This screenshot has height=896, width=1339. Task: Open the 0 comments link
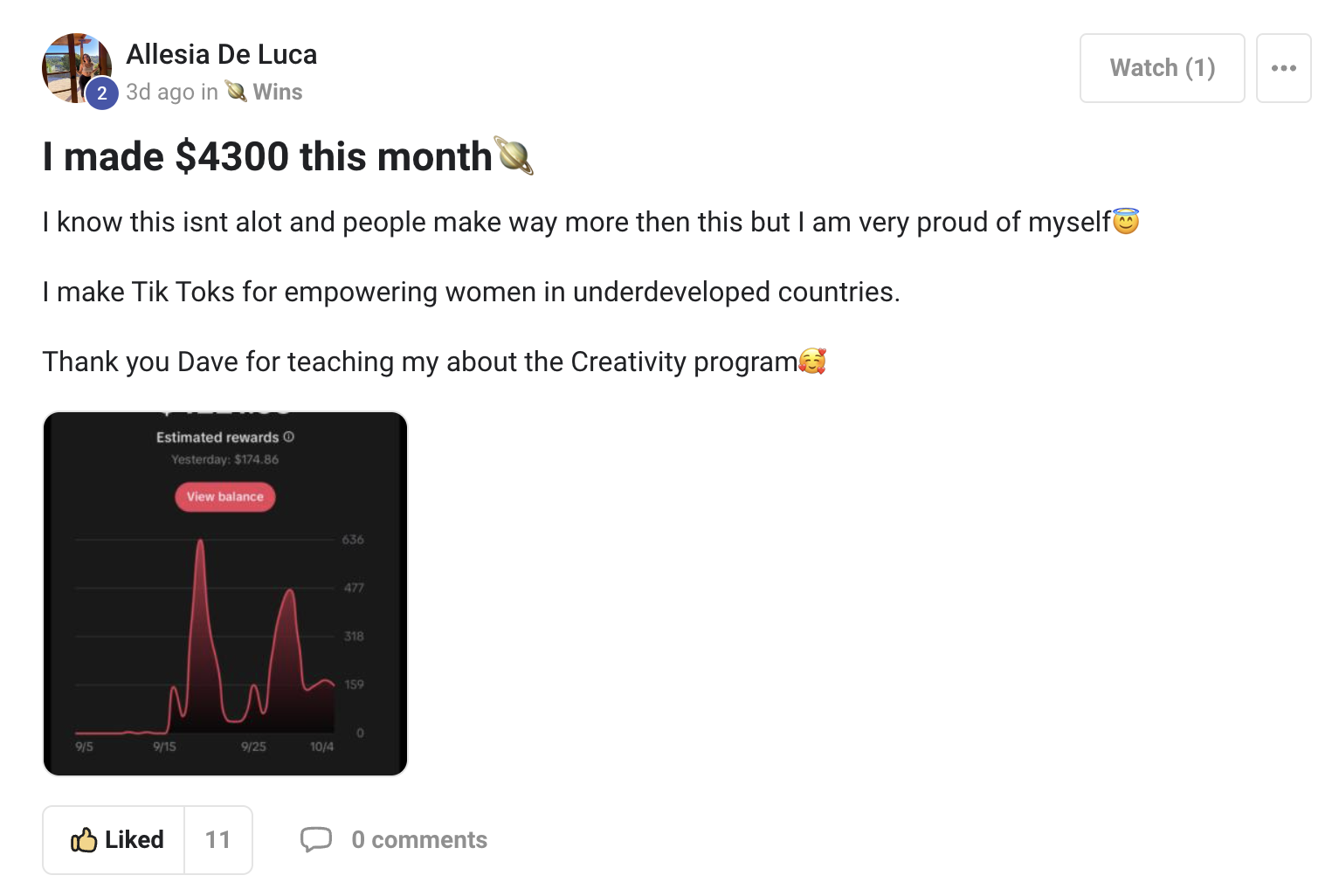pyautogui.click(x=419, y=839)
